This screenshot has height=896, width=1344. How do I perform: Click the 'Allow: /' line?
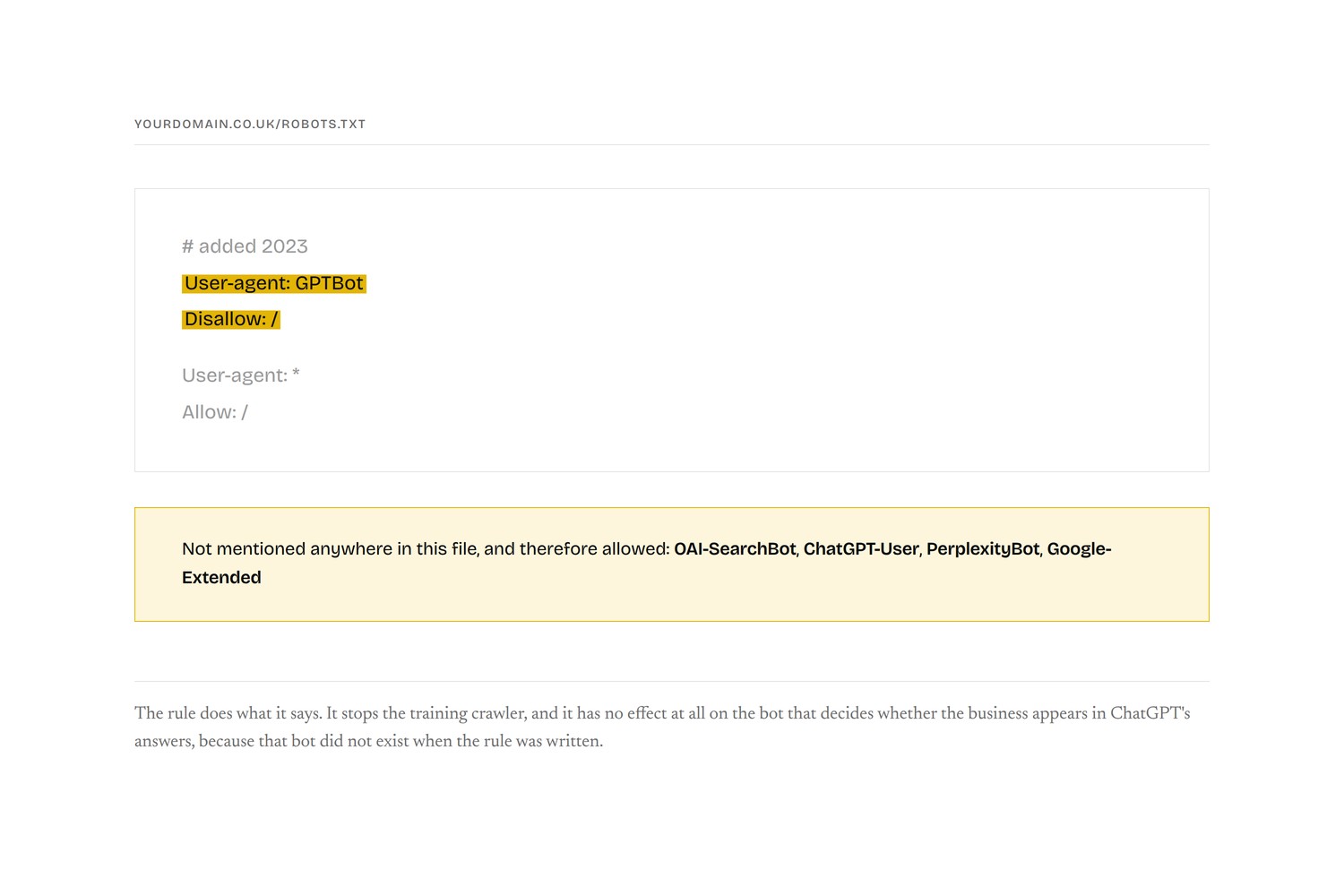point(215,412)
